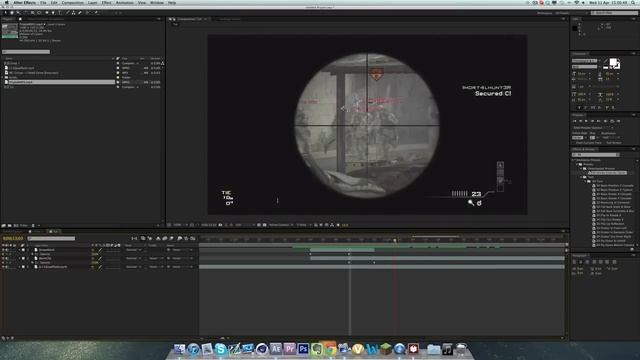The image size is (640, 360).
Task: Jump to first frame in Preview panel
Action: (x=575, y=121)
